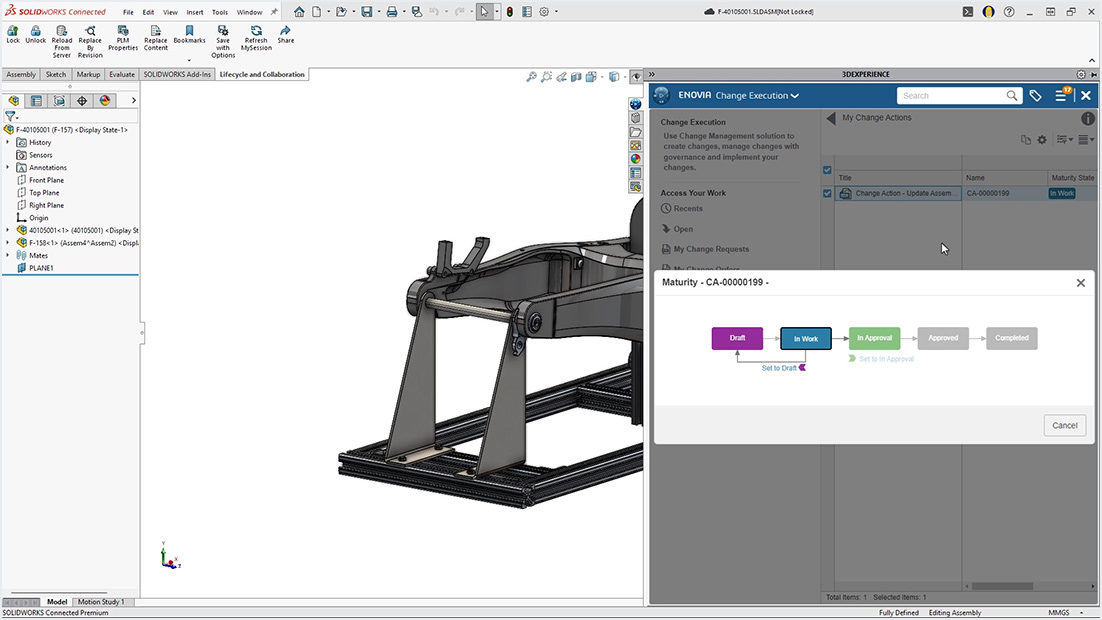Screen dimensions: 1102x620
Task: Uncheck the Change Action - Update Assem row checkbox
Action: (x=827, y=193)
